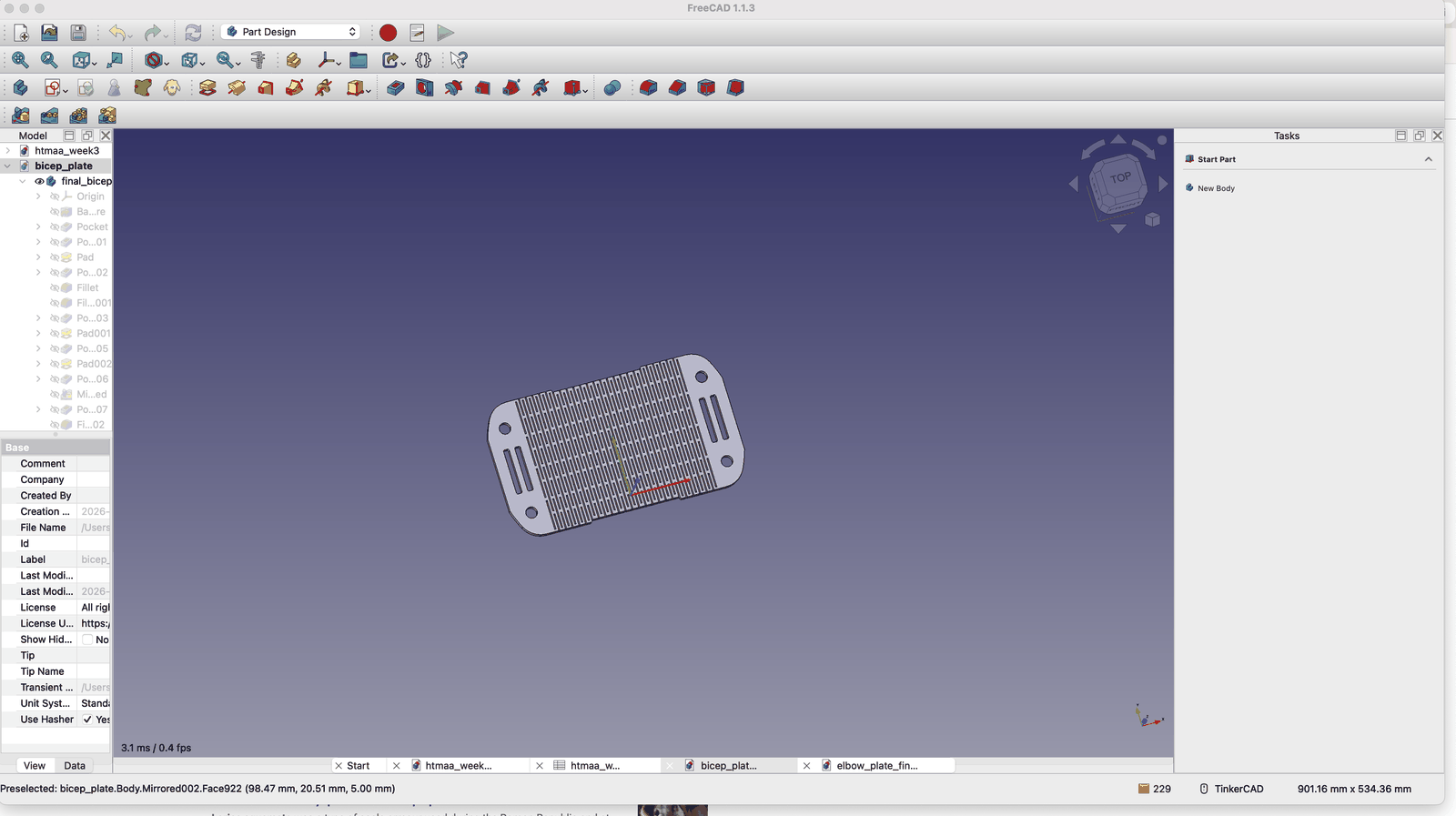Click New Body in Tasks panel

pos(1216,188)
